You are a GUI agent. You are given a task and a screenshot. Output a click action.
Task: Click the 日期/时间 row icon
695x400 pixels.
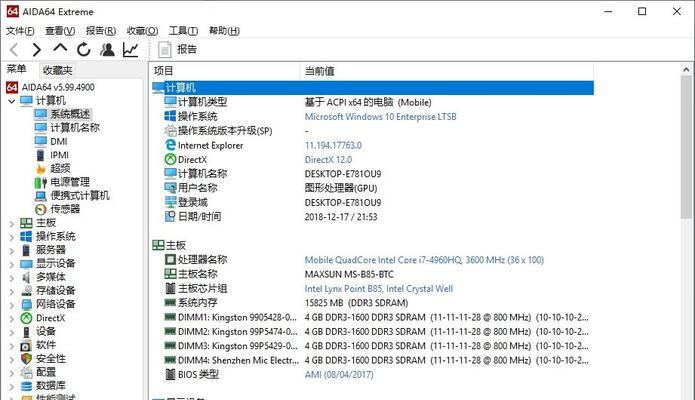point(170,216)
